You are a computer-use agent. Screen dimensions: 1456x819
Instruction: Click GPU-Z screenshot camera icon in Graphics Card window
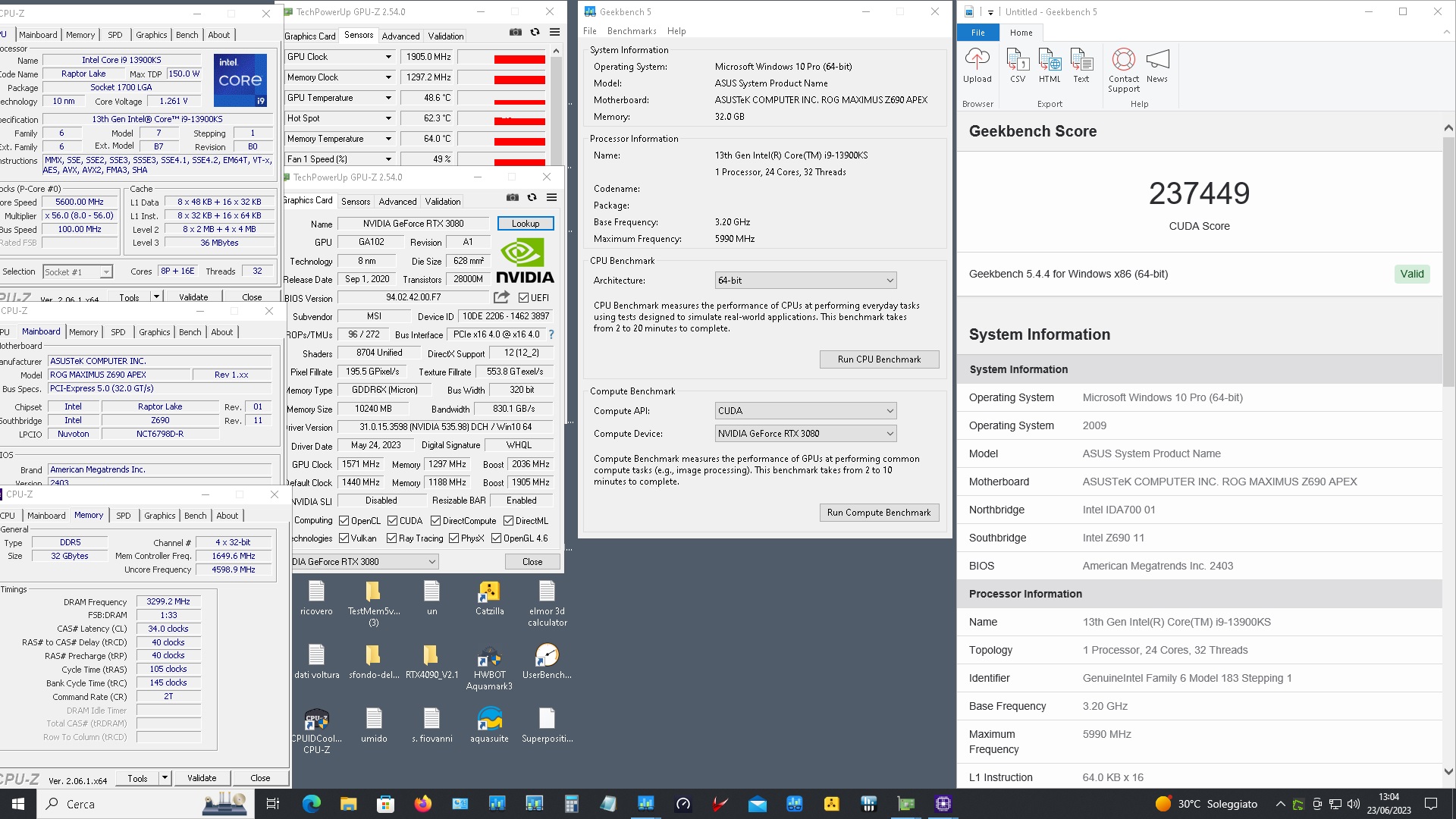coord(513,197)
